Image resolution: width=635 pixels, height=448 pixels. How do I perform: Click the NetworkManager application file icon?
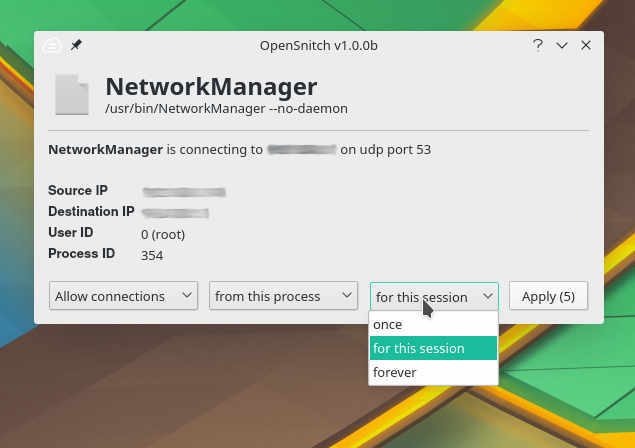pos(72,95)
